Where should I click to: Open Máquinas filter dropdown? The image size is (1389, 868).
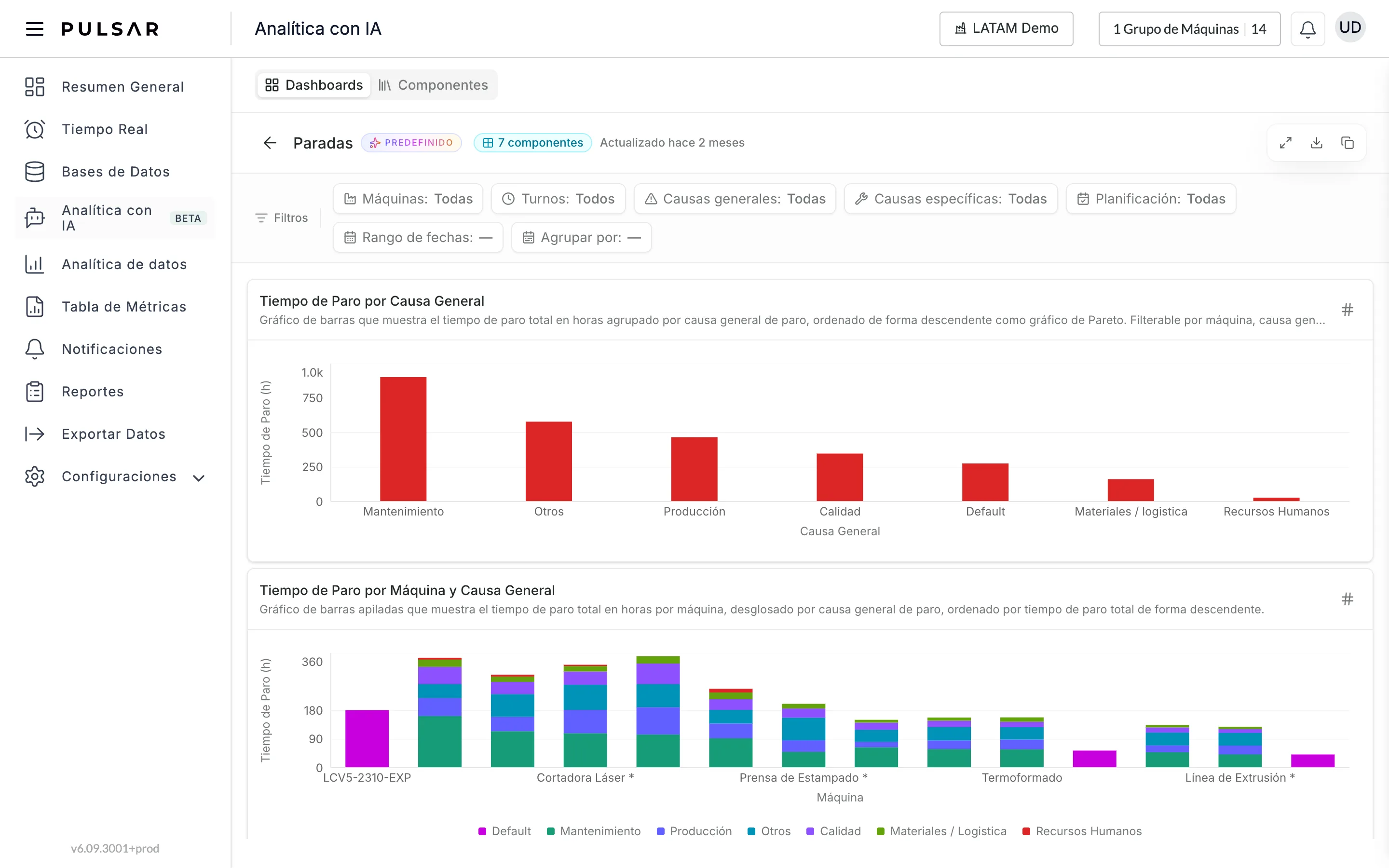(x=408, y=199)
